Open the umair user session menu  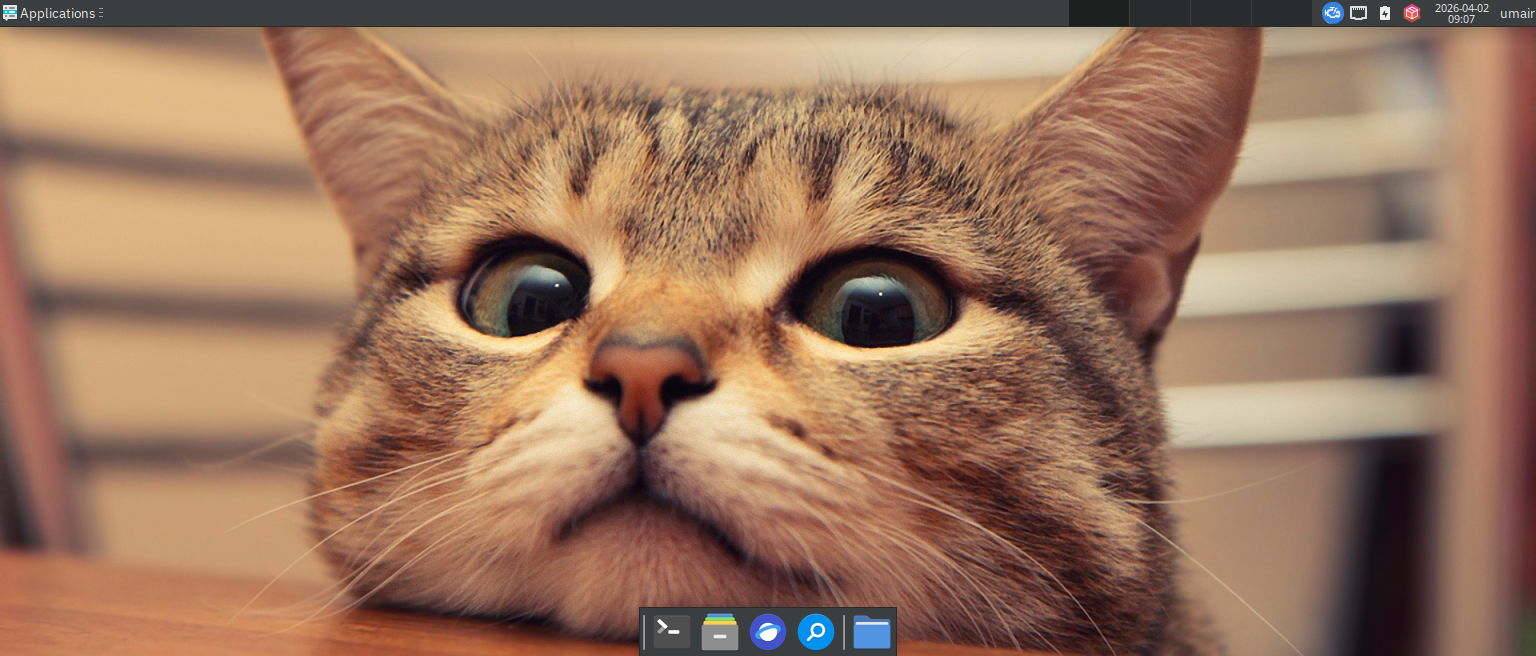pyautogui.click(x=1517, y=13)
